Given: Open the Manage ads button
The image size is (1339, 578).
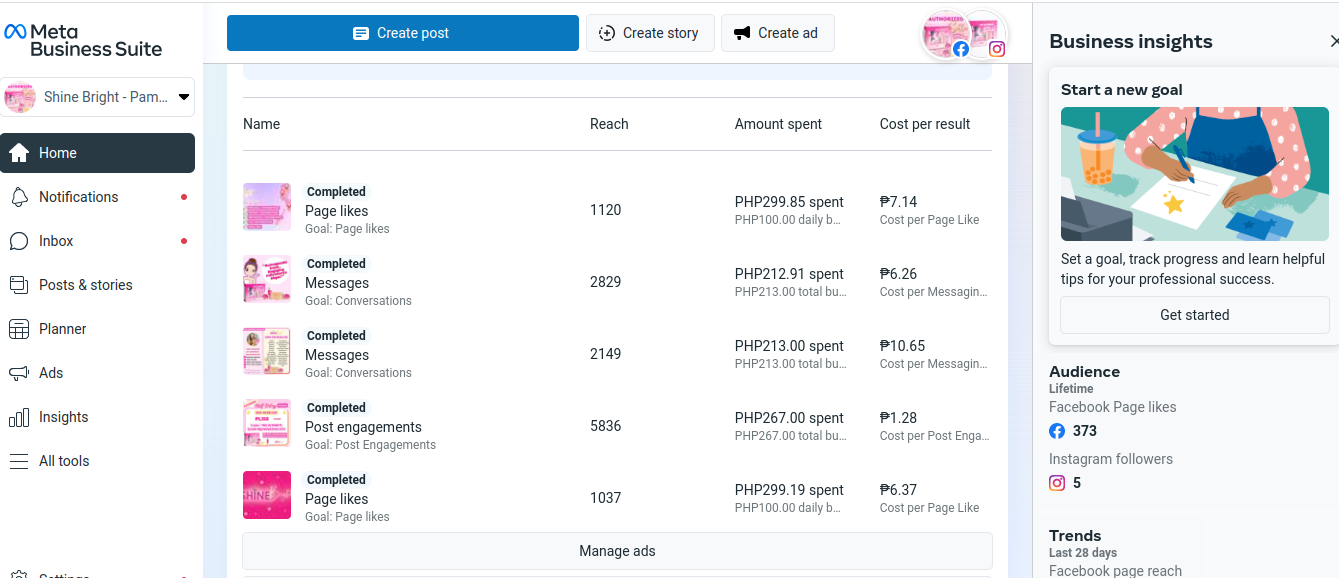Looking at the screenshot, I should click(x=617, y=551).
